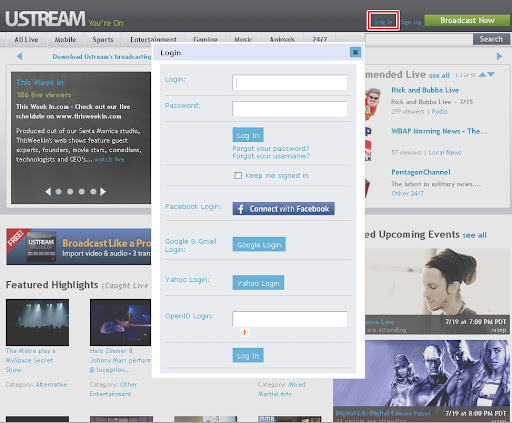This screenshot has width=512, height=423.
Task: Open the Mobile tab
Action: pyautogui.click(x=65, y=40)
